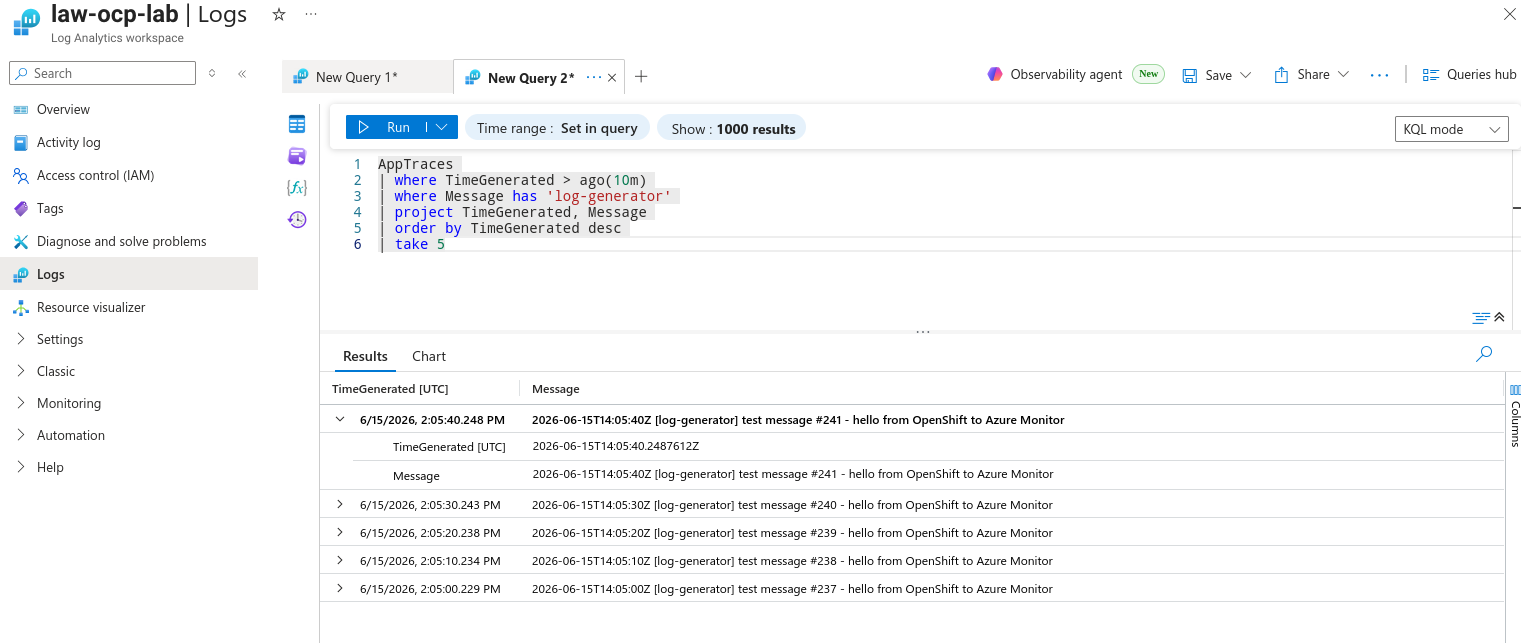Save the query
The image size is (1521, 643).
pos(1207,75)
